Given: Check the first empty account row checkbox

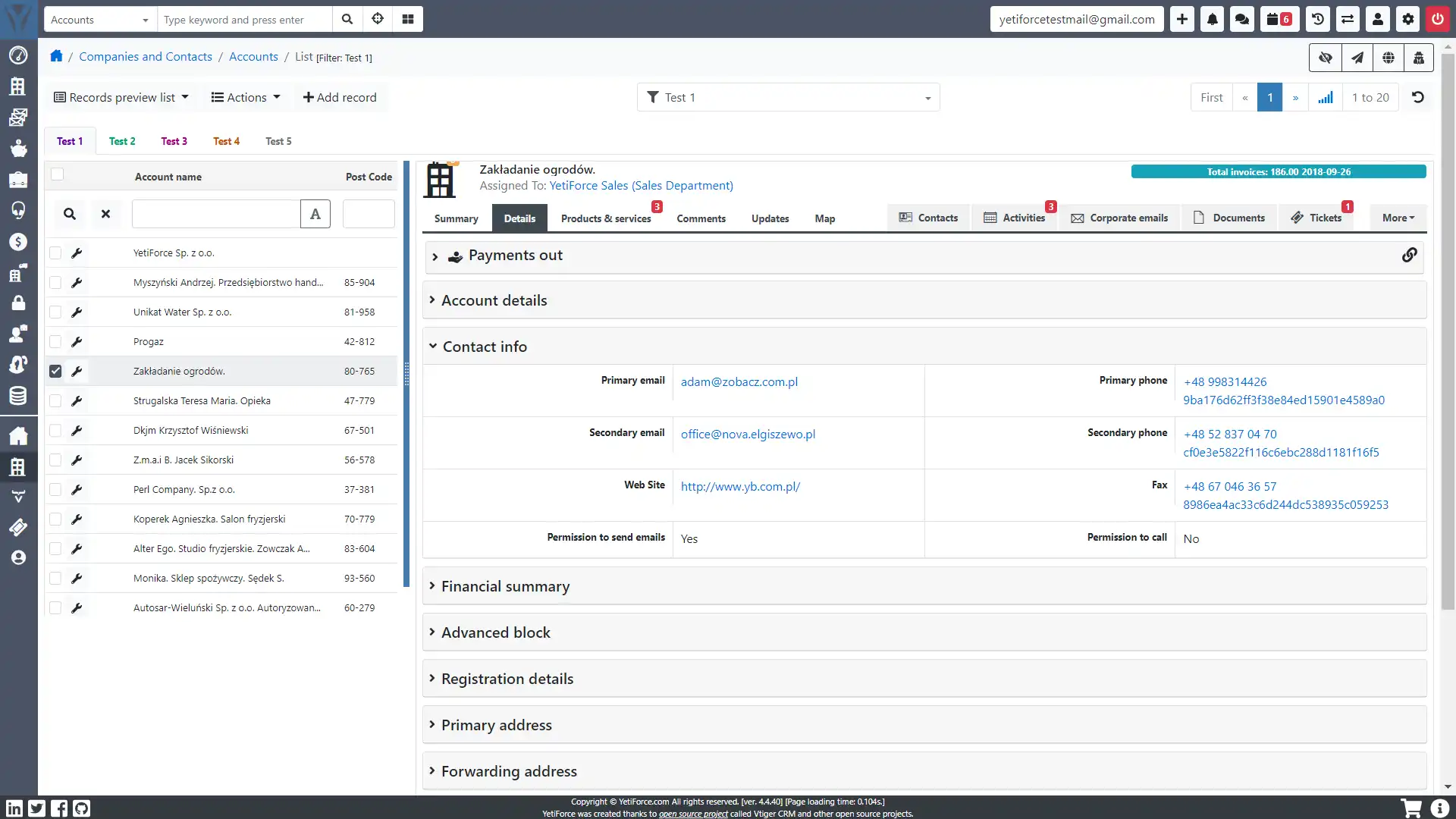Looking at the screenshot, I should pyautogui.click(x=56, y=253).
